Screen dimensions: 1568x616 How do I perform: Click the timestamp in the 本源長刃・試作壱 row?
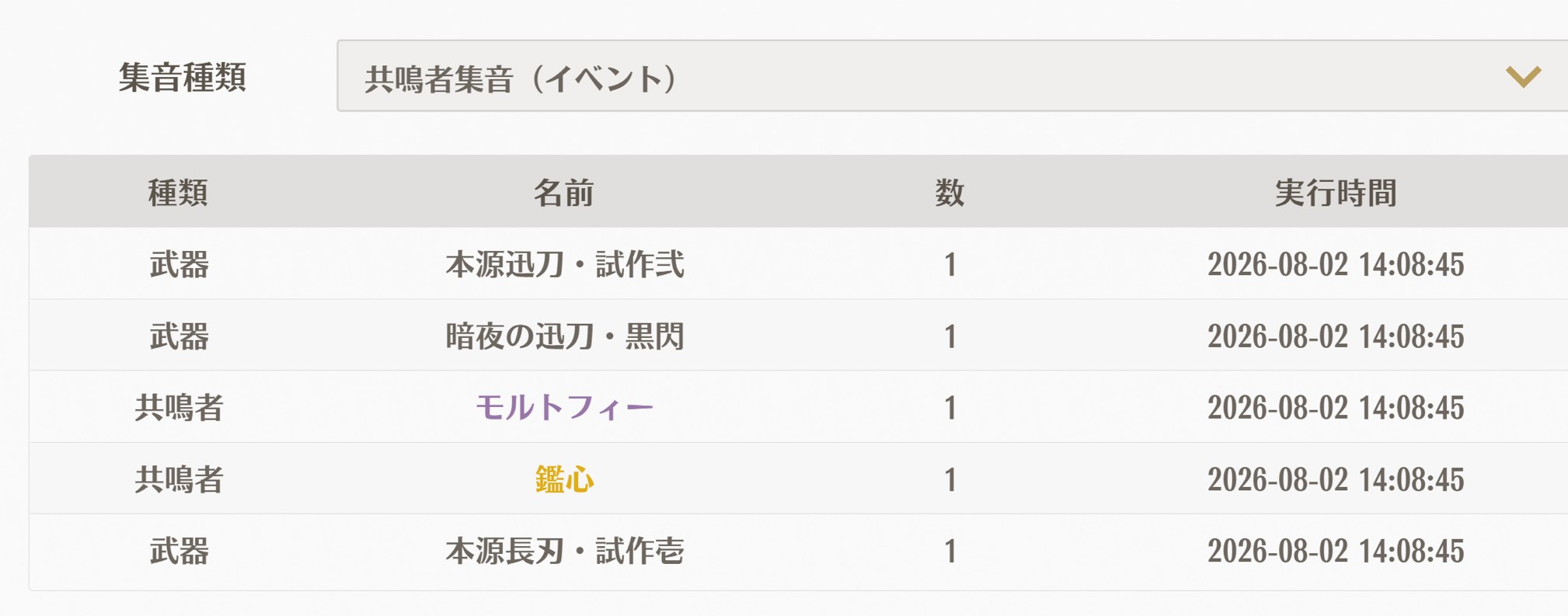[1336, 551]
